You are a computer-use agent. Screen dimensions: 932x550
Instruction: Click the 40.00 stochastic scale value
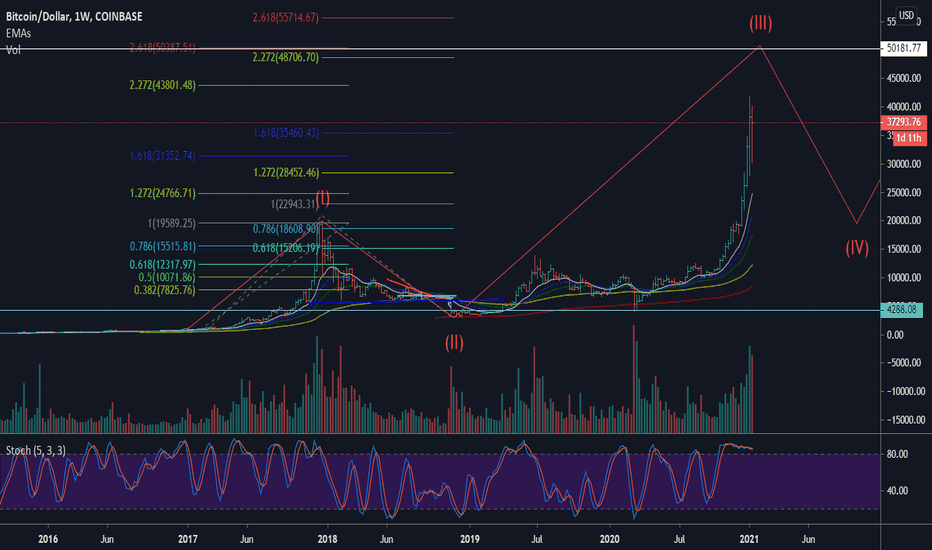[897, 491]
